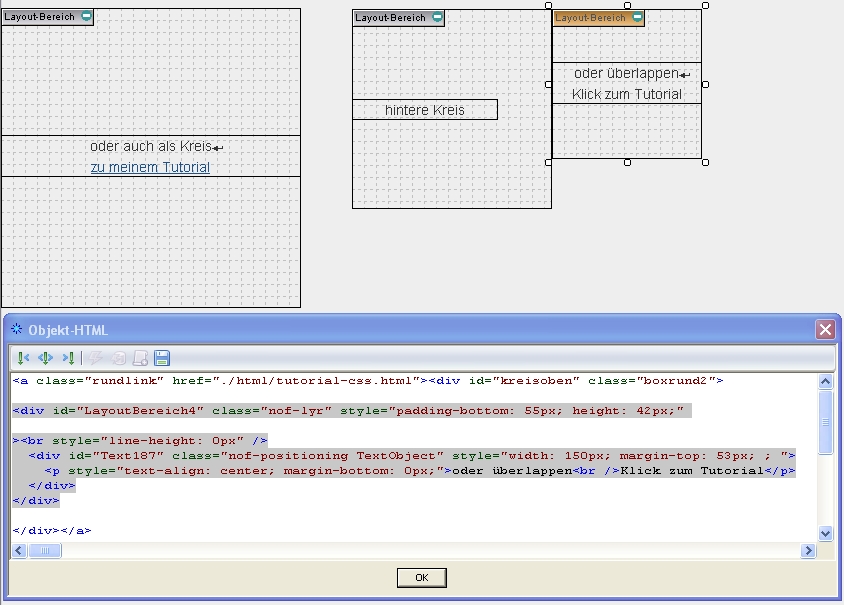Click the 'oder auch als Kreis' text
The image size is (844, 605).
151,147
